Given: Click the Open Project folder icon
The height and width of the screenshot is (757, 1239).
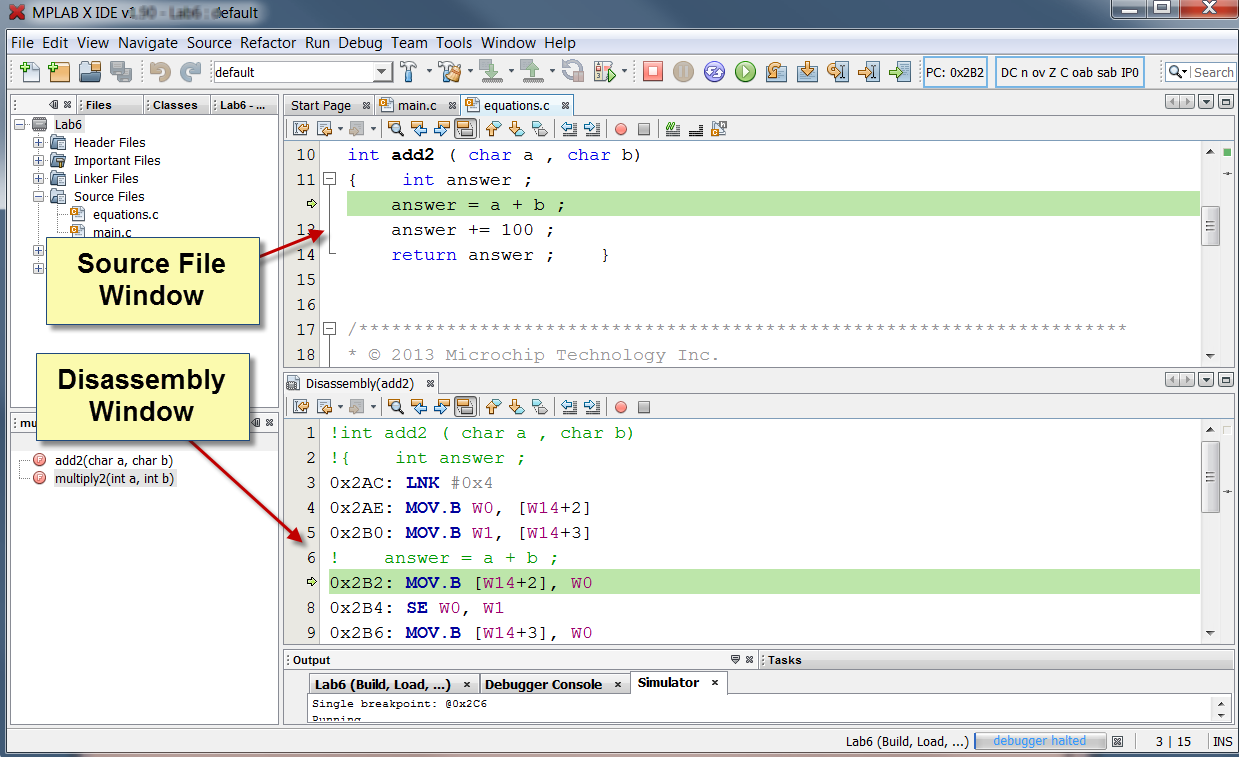Looking at the screenshot, I should 90,72.
